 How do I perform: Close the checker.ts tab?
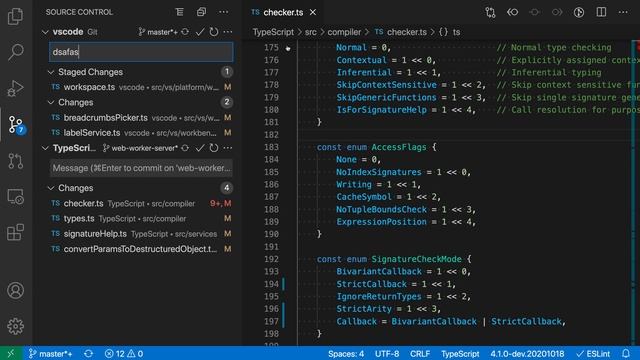point(313,12)
